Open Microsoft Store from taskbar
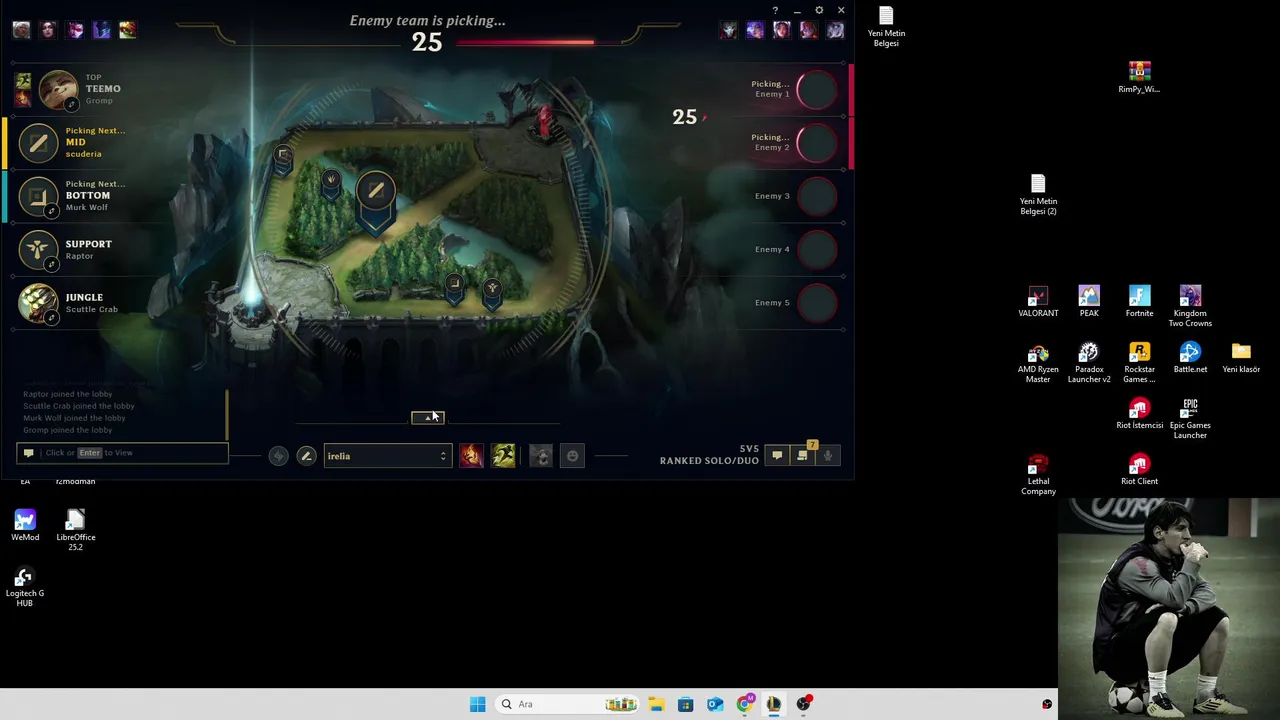The image size is (1280, 720). click(x=685, y=704)
